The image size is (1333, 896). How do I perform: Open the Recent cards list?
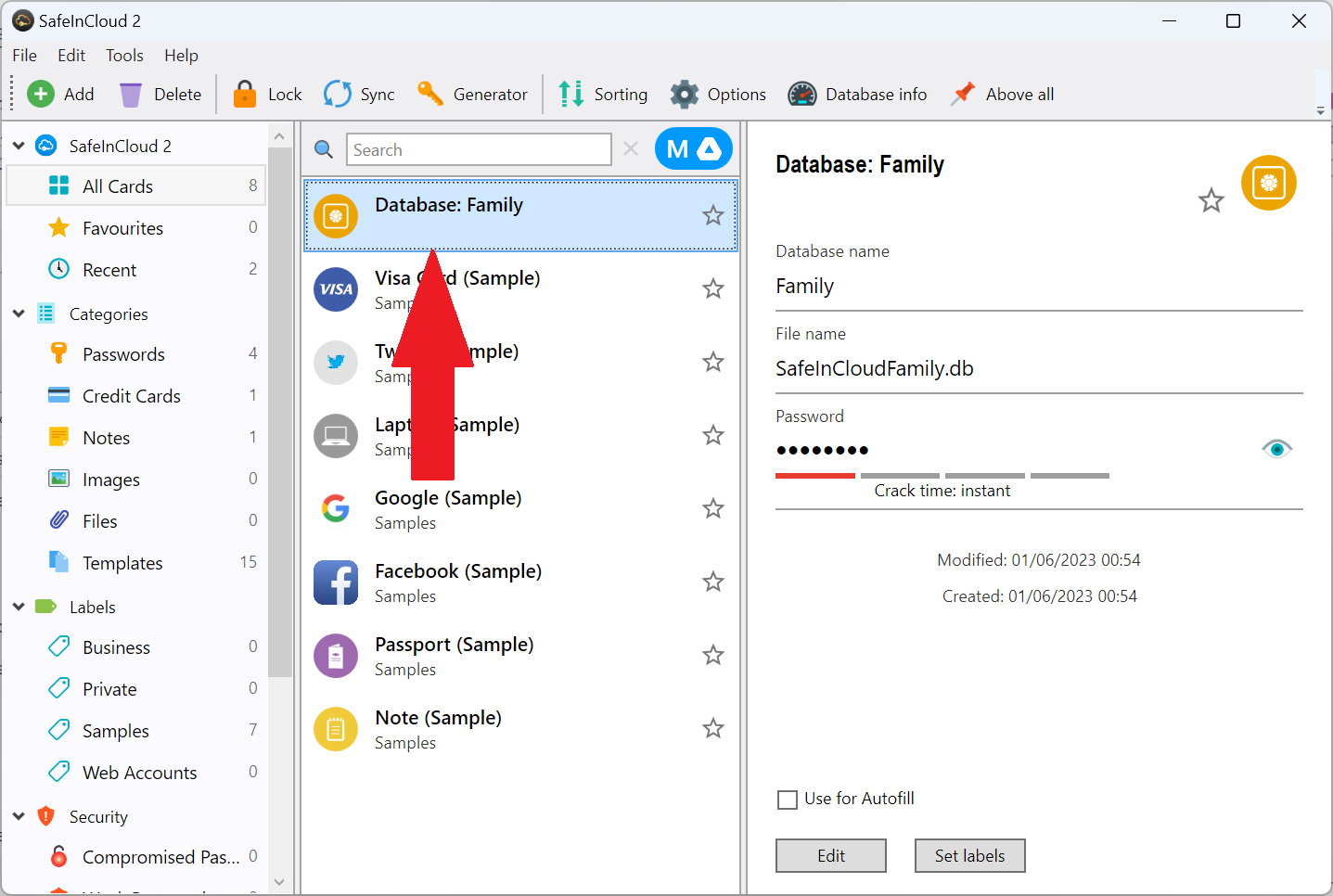tap(136, 270)
